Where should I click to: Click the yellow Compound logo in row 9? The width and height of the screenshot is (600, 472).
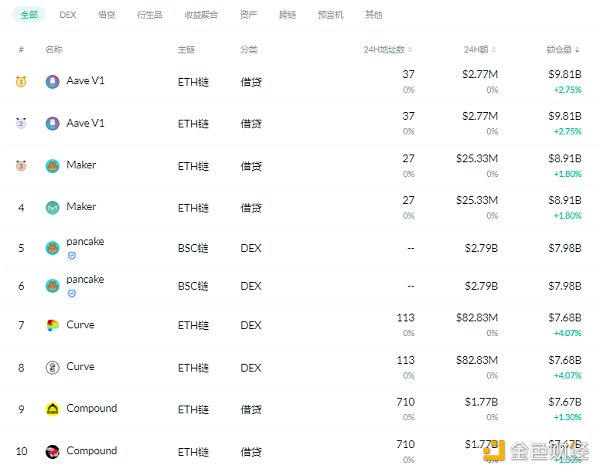(x=52, y=409)
